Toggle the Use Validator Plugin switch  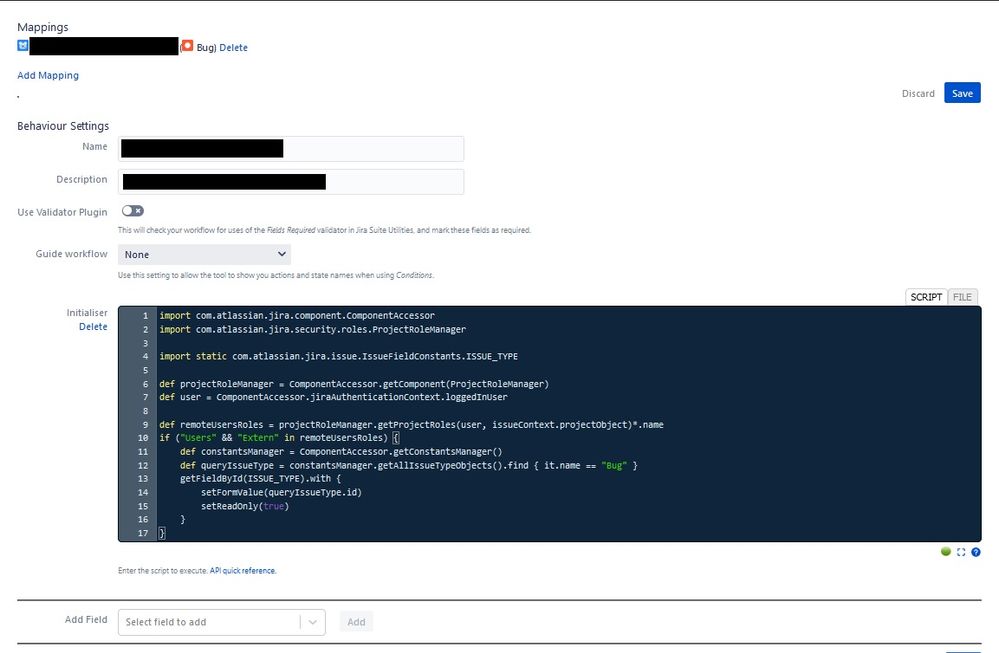133,211
